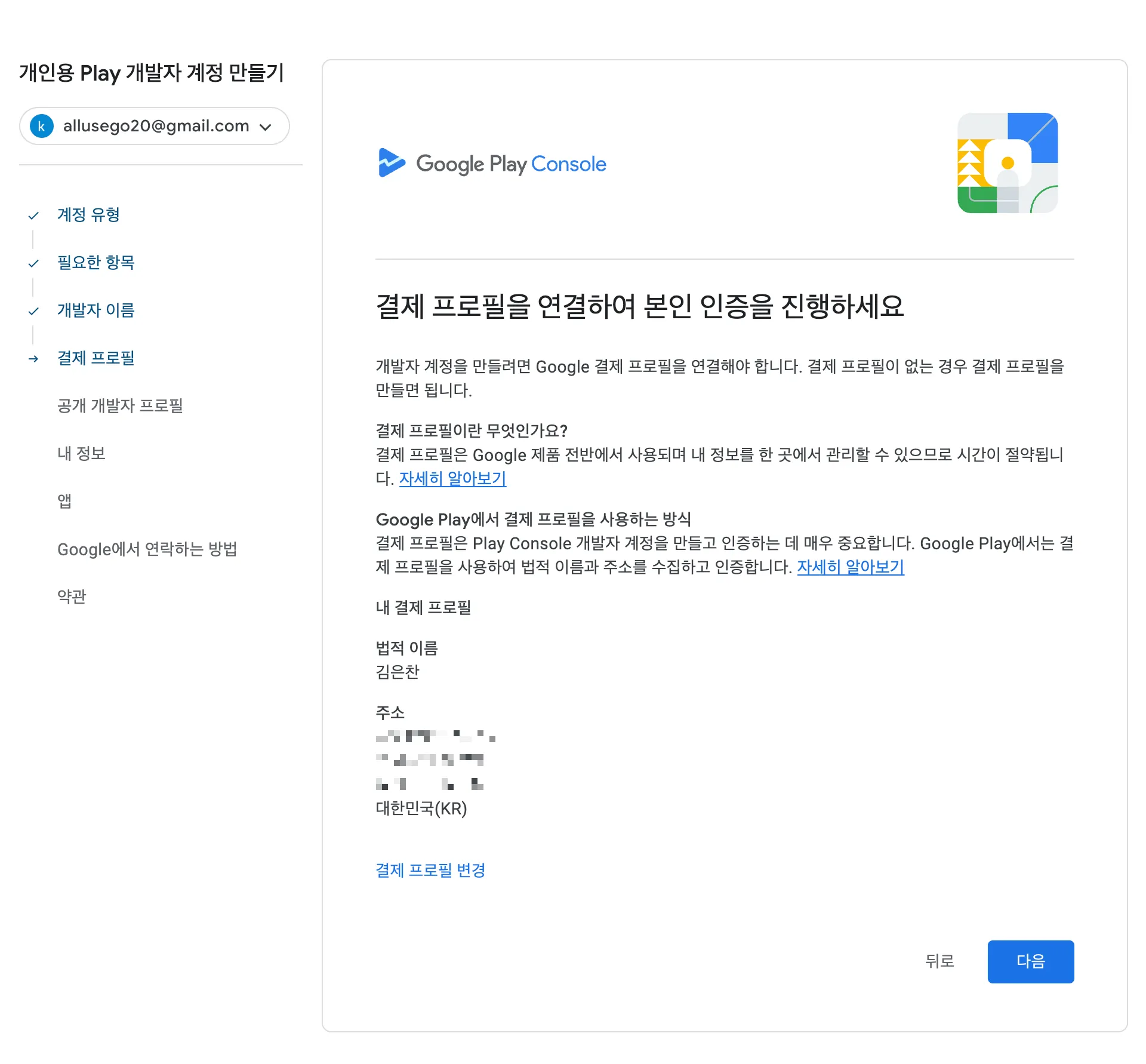Image resolution: width=1146 pixels, height=1064 pixels.
Task: Click the Google Play Console logo icon
Action: (x=392, y=163)
